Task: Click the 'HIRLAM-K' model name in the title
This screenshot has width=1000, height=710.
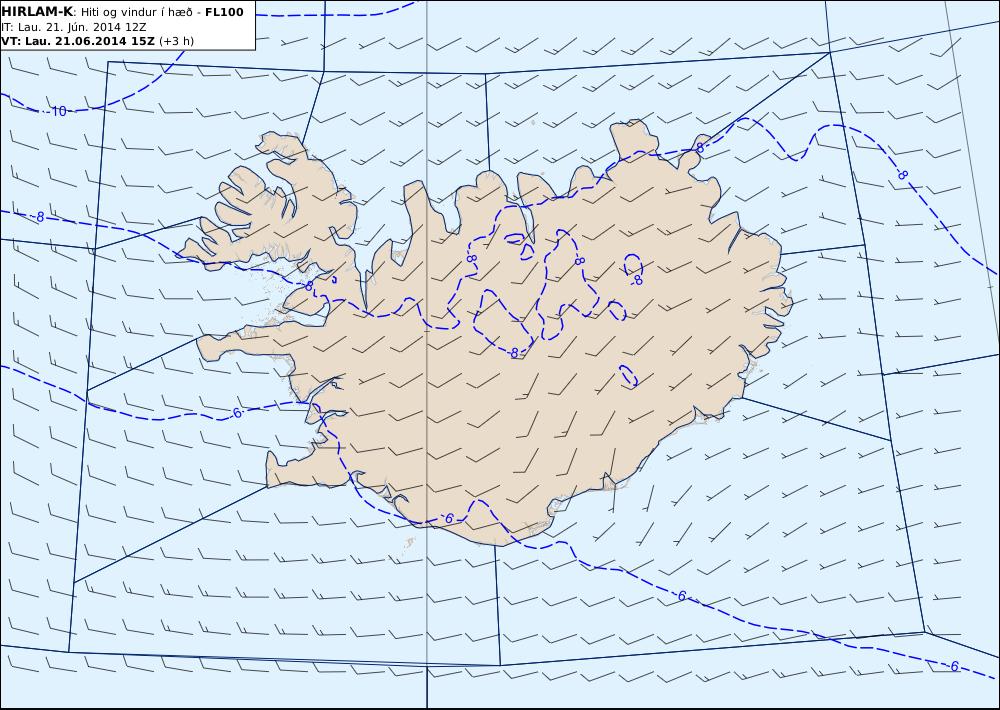Action: click(x=37, y=12)
